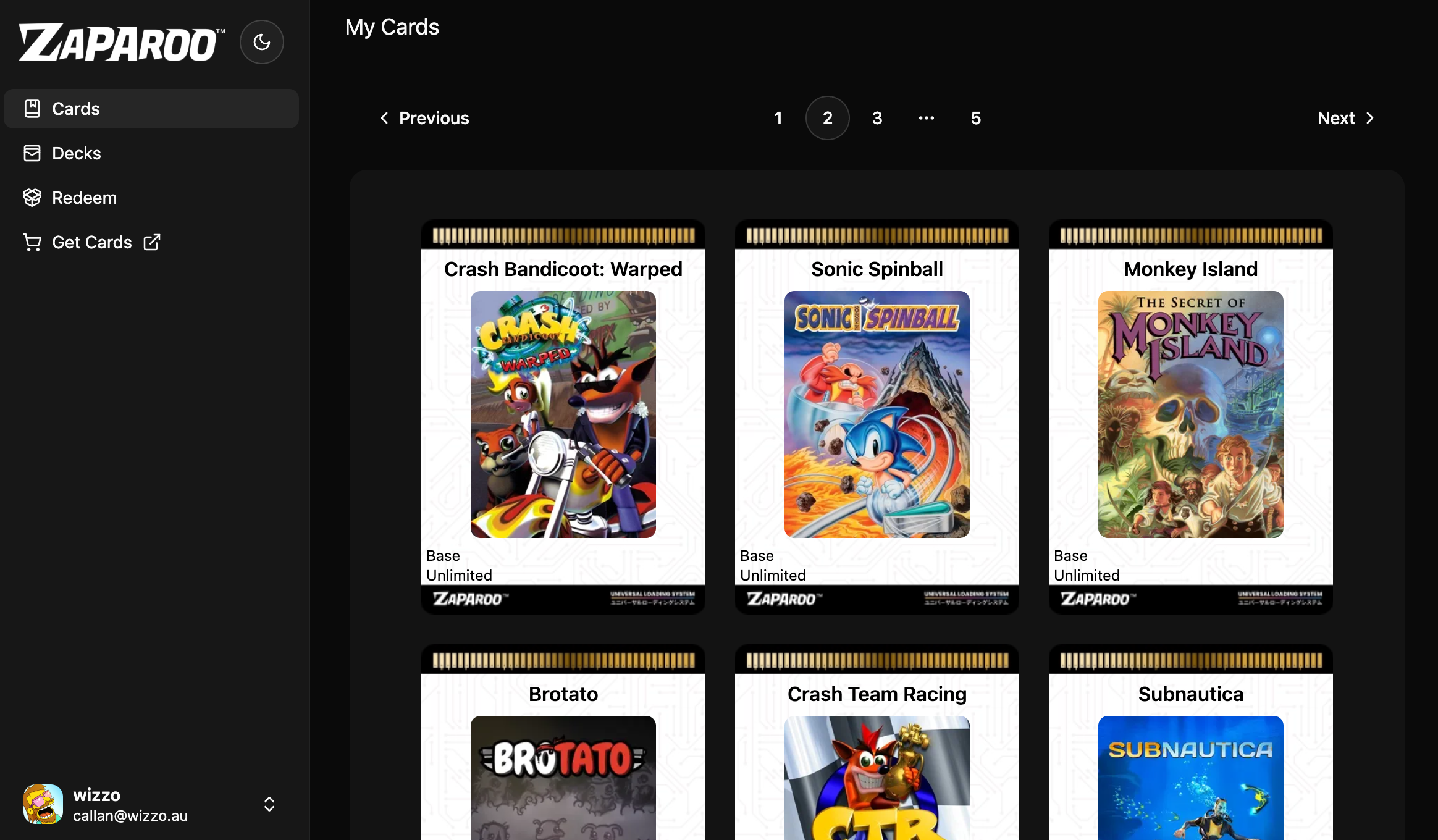
Task: Open the Brotato cover art
Action: (563, 778)
